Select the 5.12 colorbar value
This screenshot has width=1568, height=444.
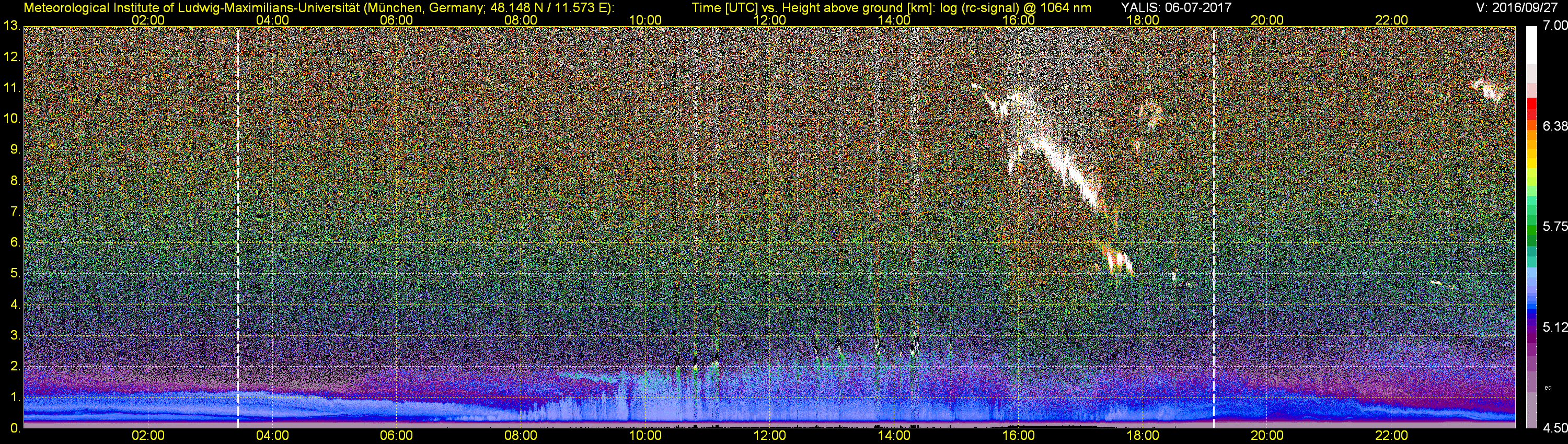point(1555,327)
